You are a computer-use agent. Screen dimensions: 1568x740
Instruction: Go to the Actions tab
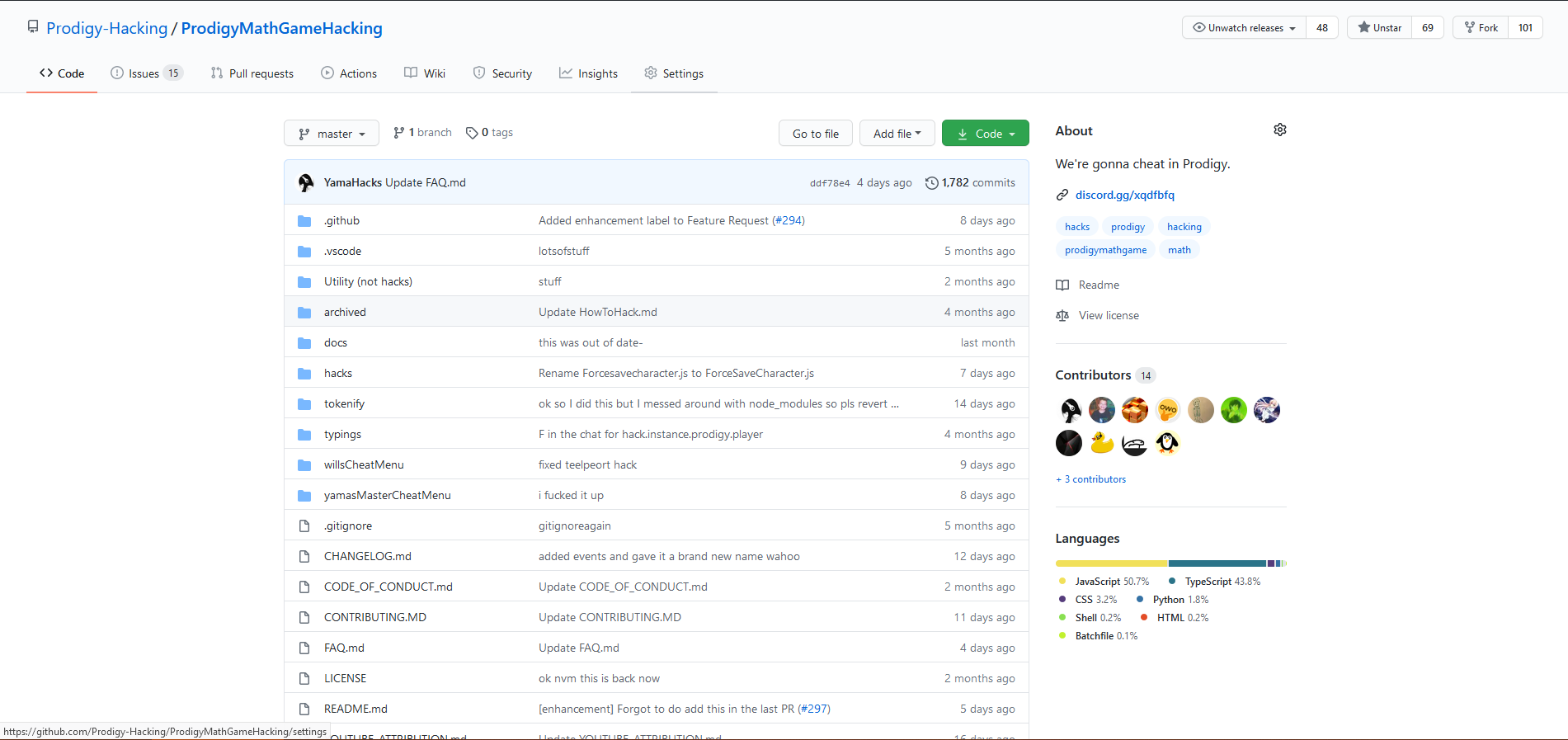pyautogui.click(x=349, y=73)
